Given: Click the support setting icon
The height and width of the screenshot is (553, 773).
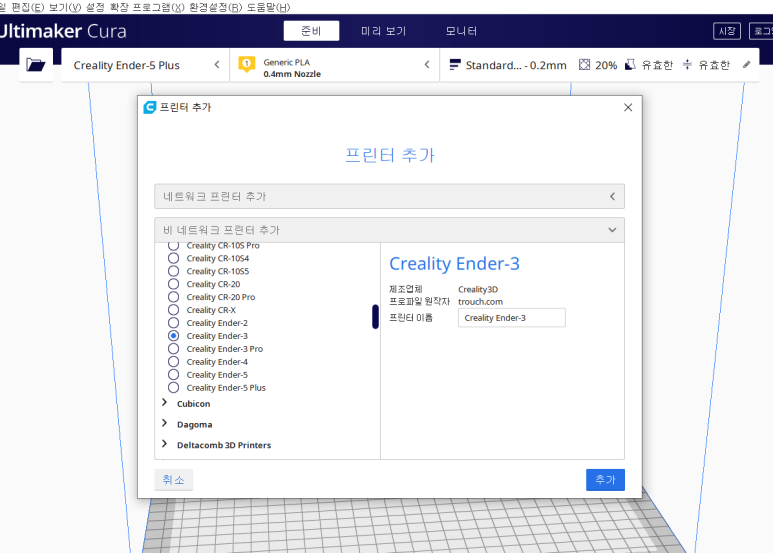Looking at the screenshot, I should click(x=630, y=65).
